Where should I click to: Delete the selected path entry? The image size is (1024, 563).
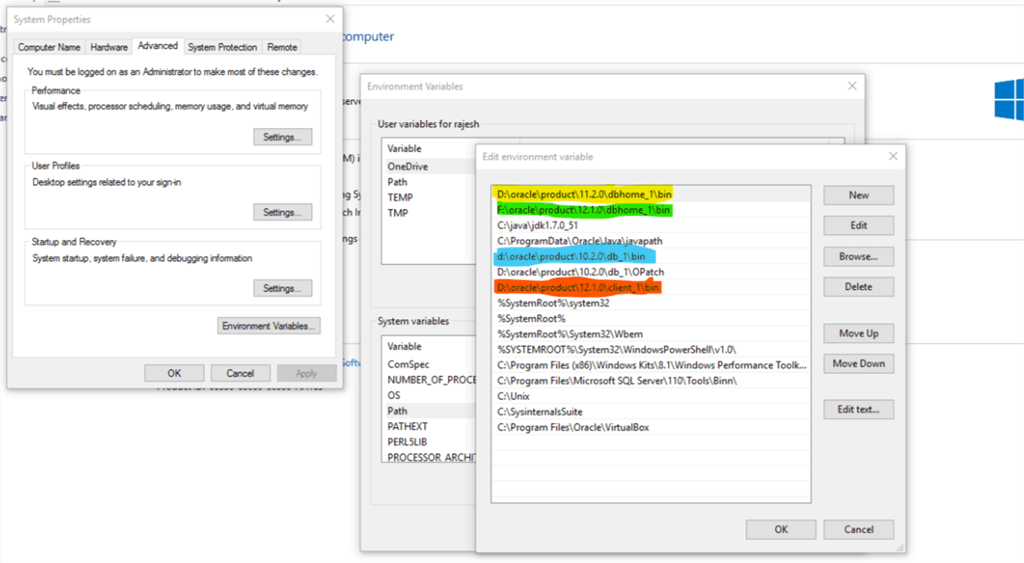tap(858, 287)
